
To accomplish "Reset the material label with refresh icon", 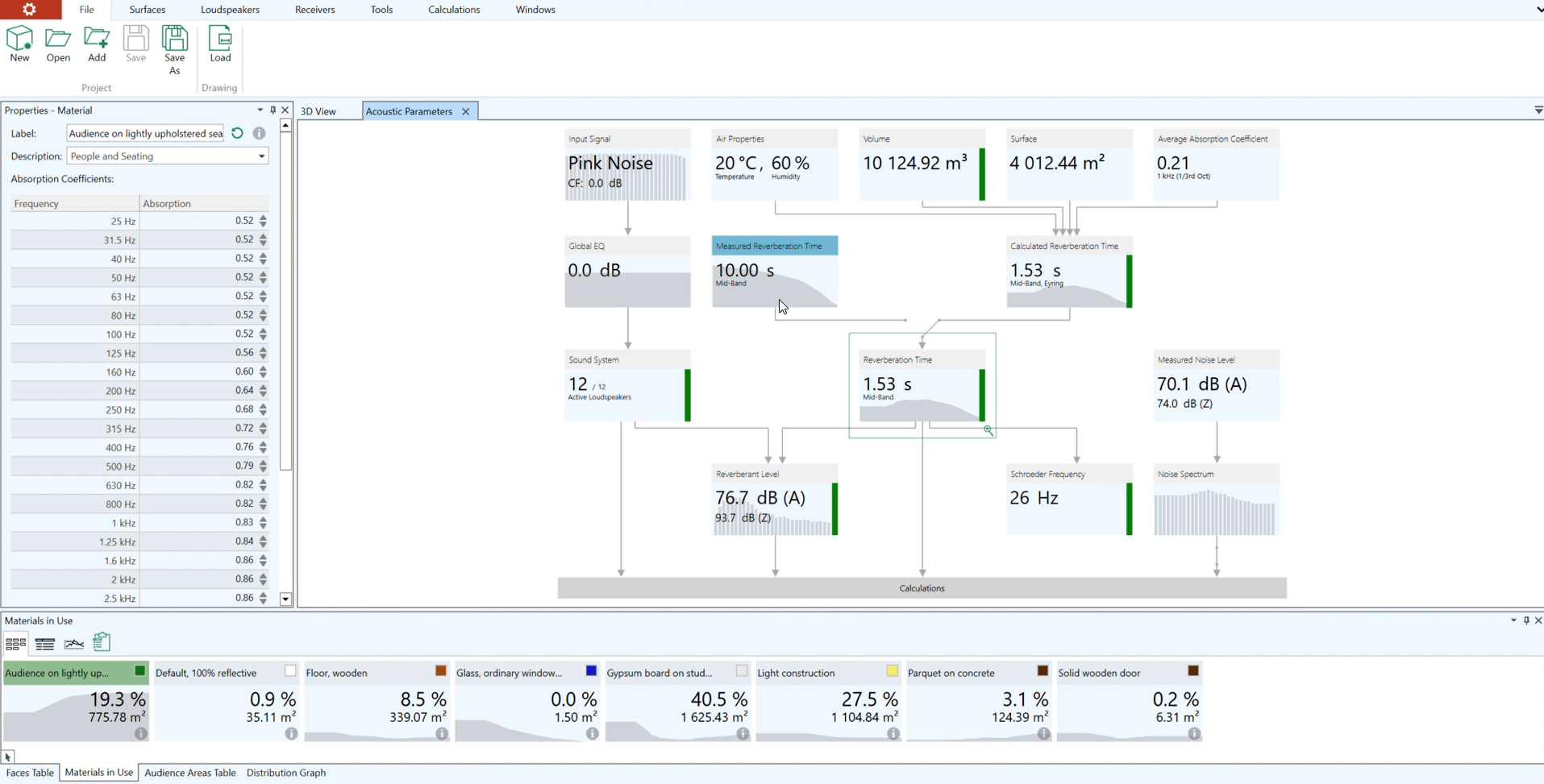I will click(x=237, y=133).
